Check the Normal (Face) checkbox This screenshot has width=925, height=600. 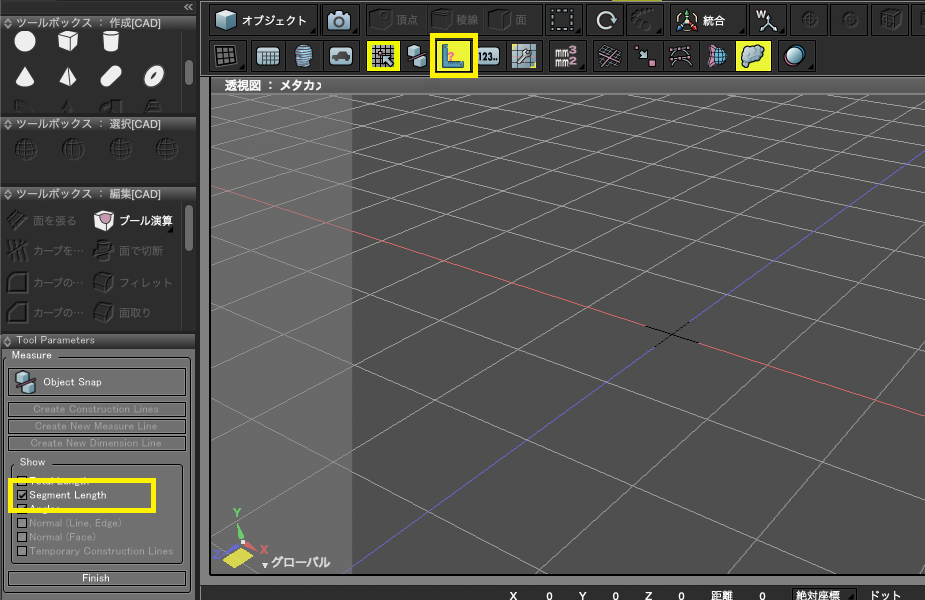[x=22, y=537]
